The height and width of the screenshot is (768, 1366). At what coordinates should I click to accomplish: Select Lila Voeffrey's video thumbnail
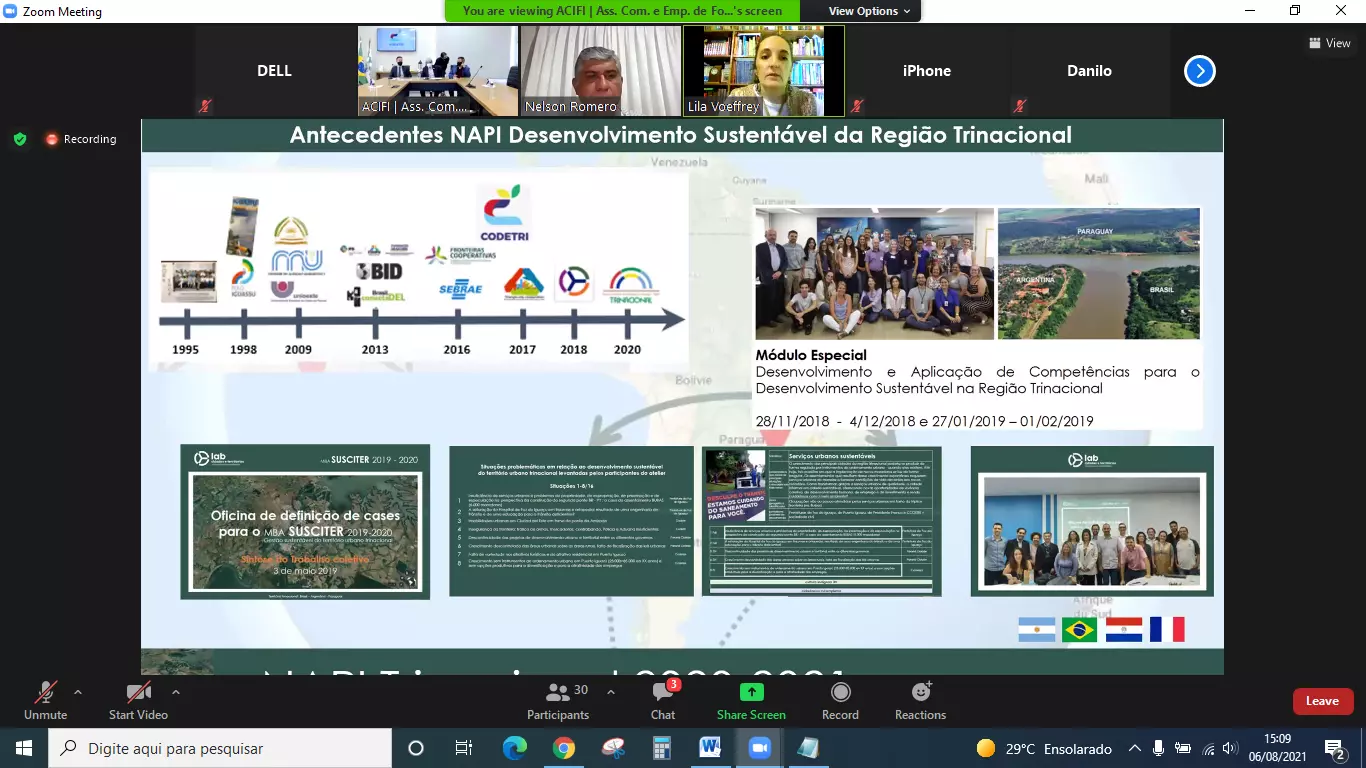pos(764,70)
